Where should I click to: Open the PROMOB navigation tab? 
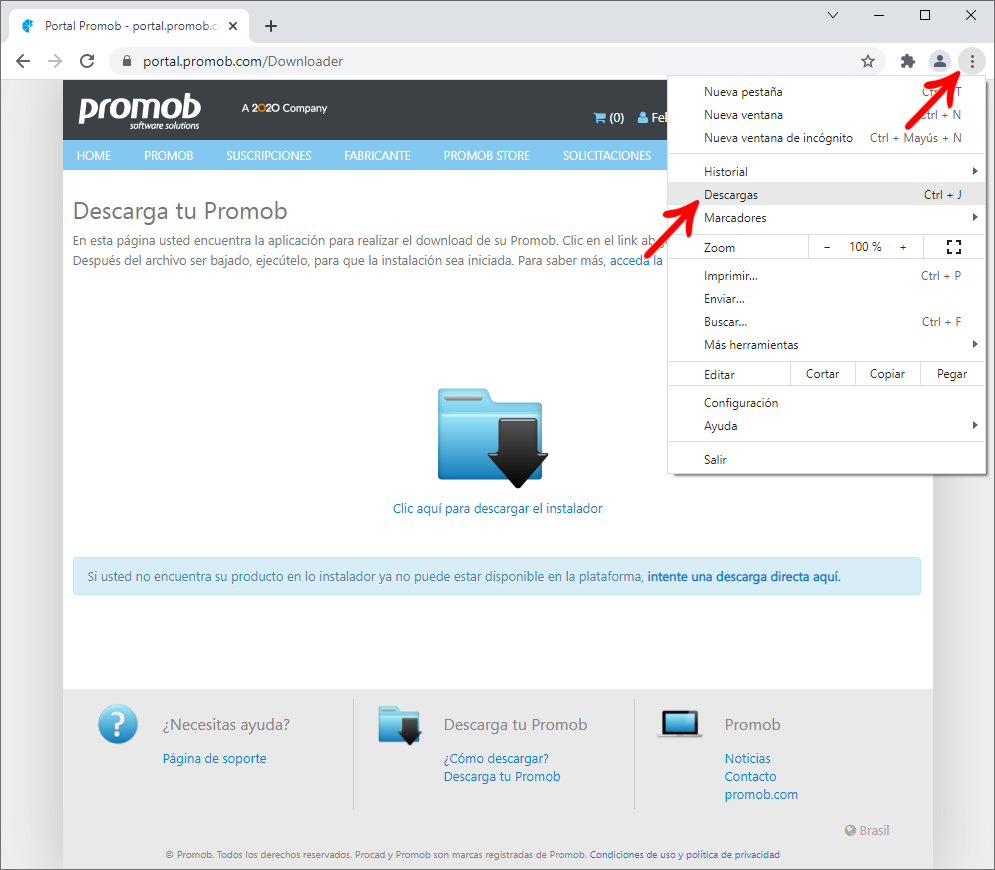coord(168,155)
